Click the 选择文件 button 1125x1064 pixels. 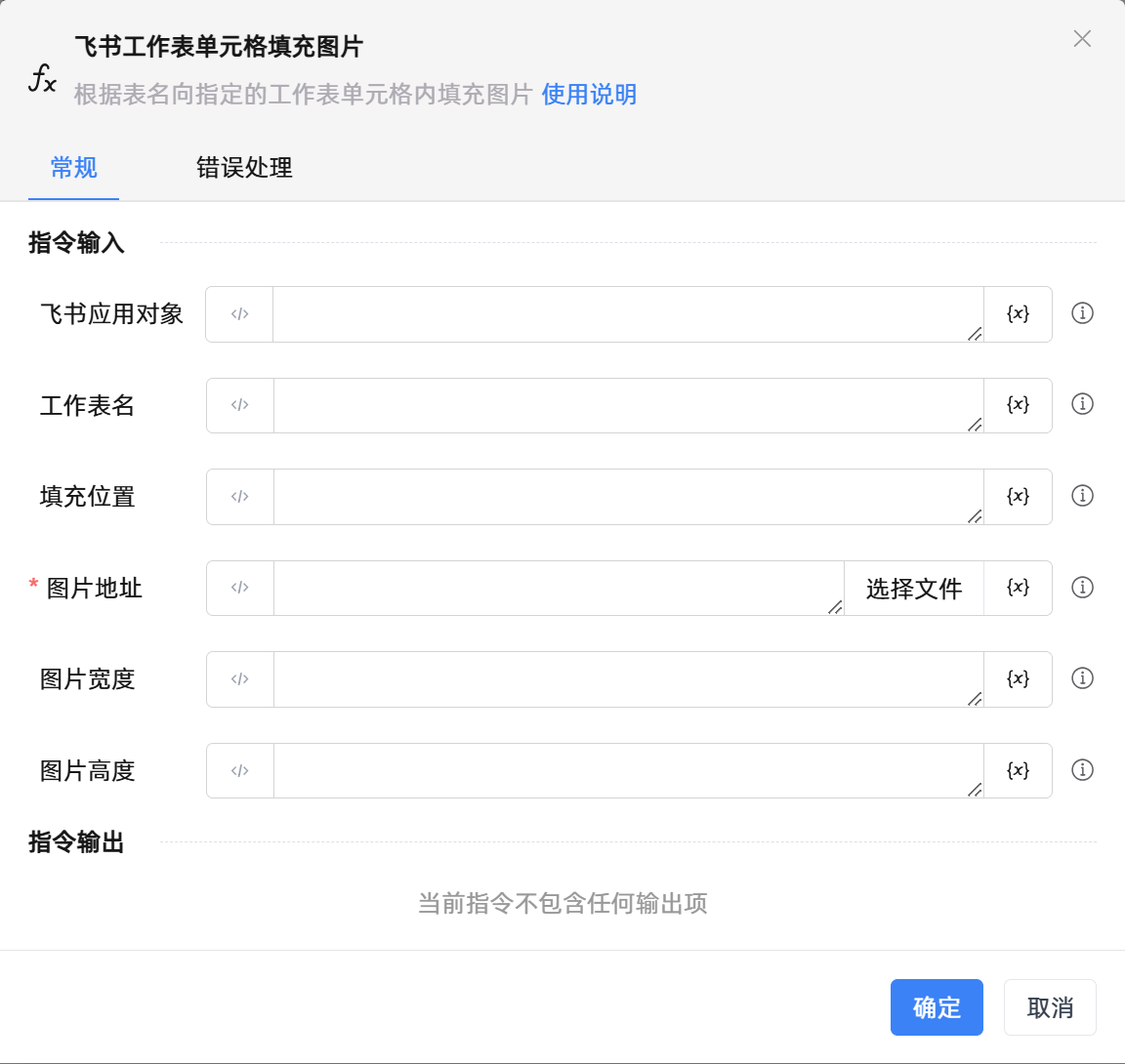pyautogui.click(x=913, y=589)
